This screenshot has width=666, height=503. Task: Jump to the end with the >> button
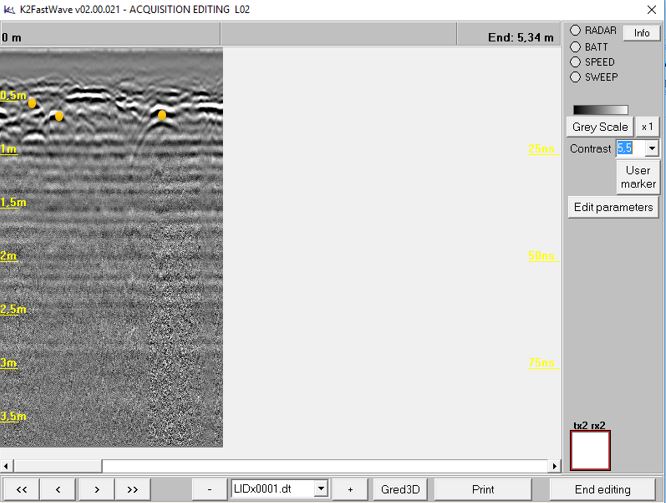(x=133, y=489)
